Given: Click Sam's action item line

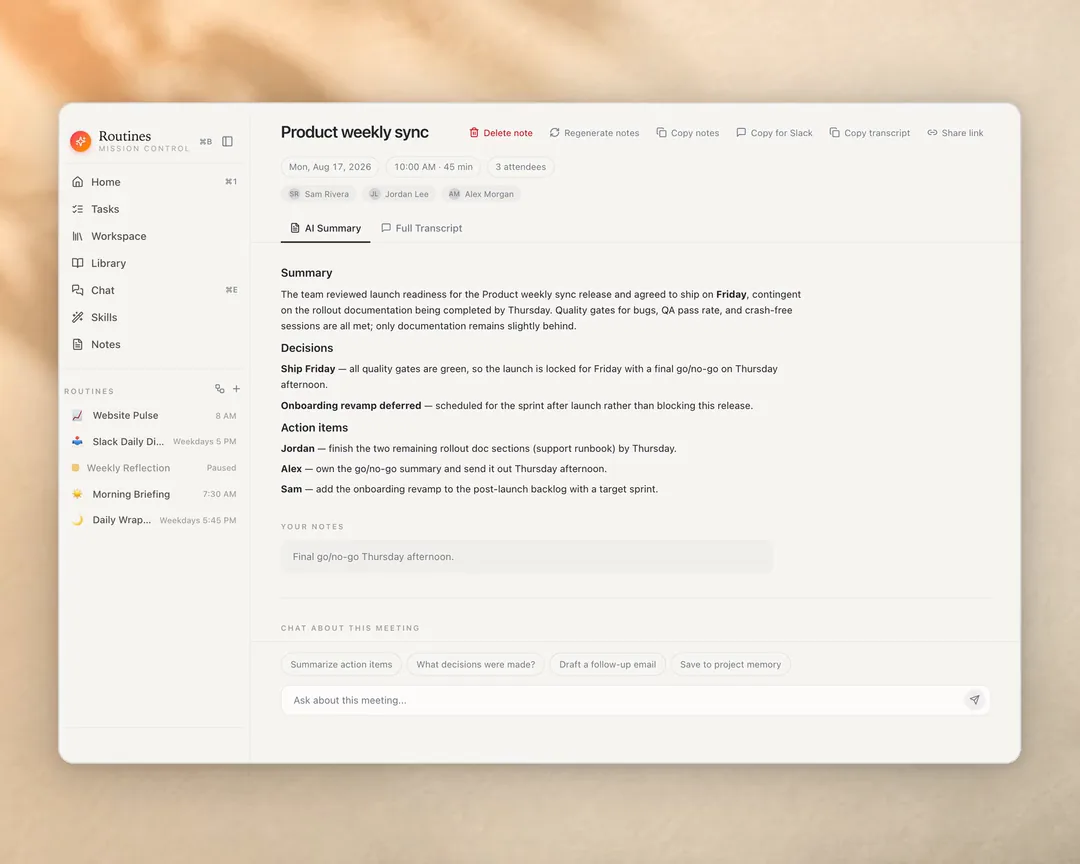Looking at the screenshot, I should pos(469,489).
